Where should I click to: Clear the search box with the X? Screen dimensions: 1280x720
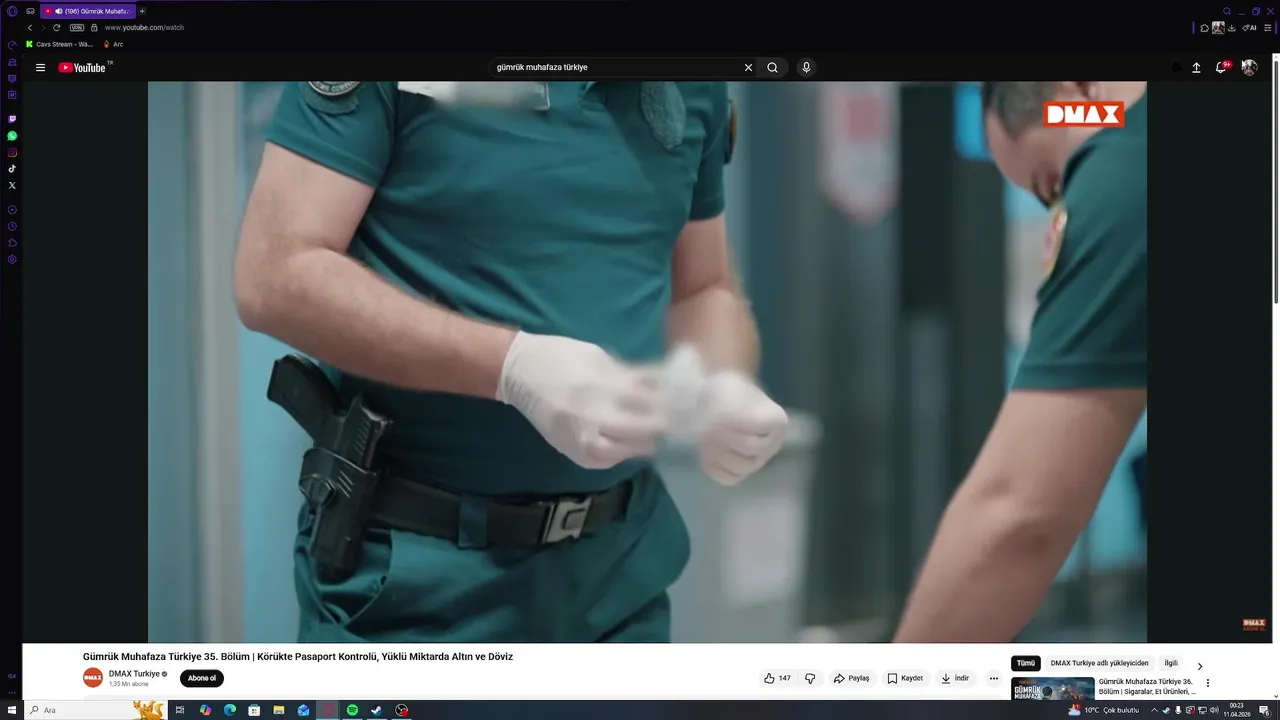(748, 68)
